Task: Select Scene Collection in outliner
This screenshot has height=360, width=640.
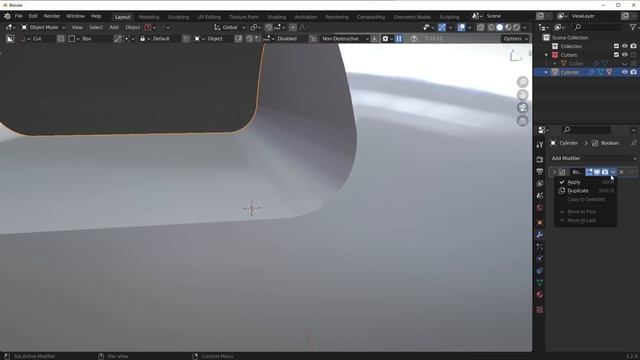Action: pos(570,38)
